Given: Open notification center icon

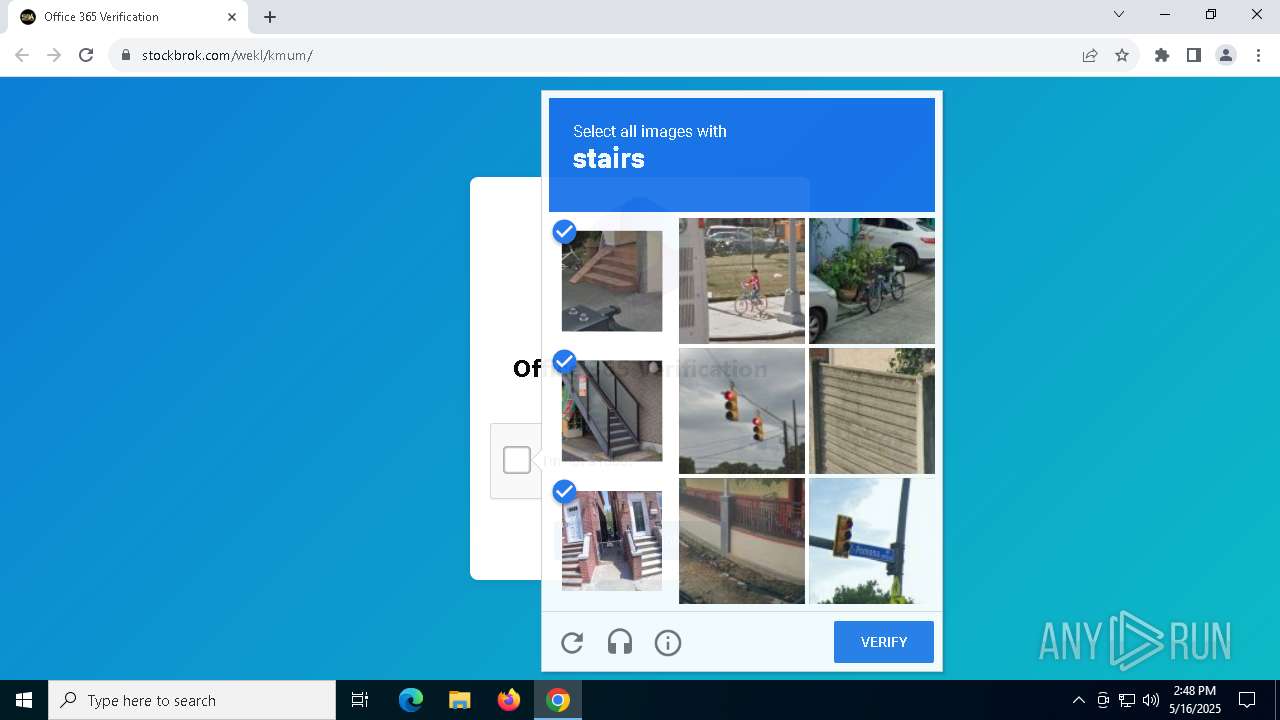Looking at the screenshot, I should (1247, 700).
